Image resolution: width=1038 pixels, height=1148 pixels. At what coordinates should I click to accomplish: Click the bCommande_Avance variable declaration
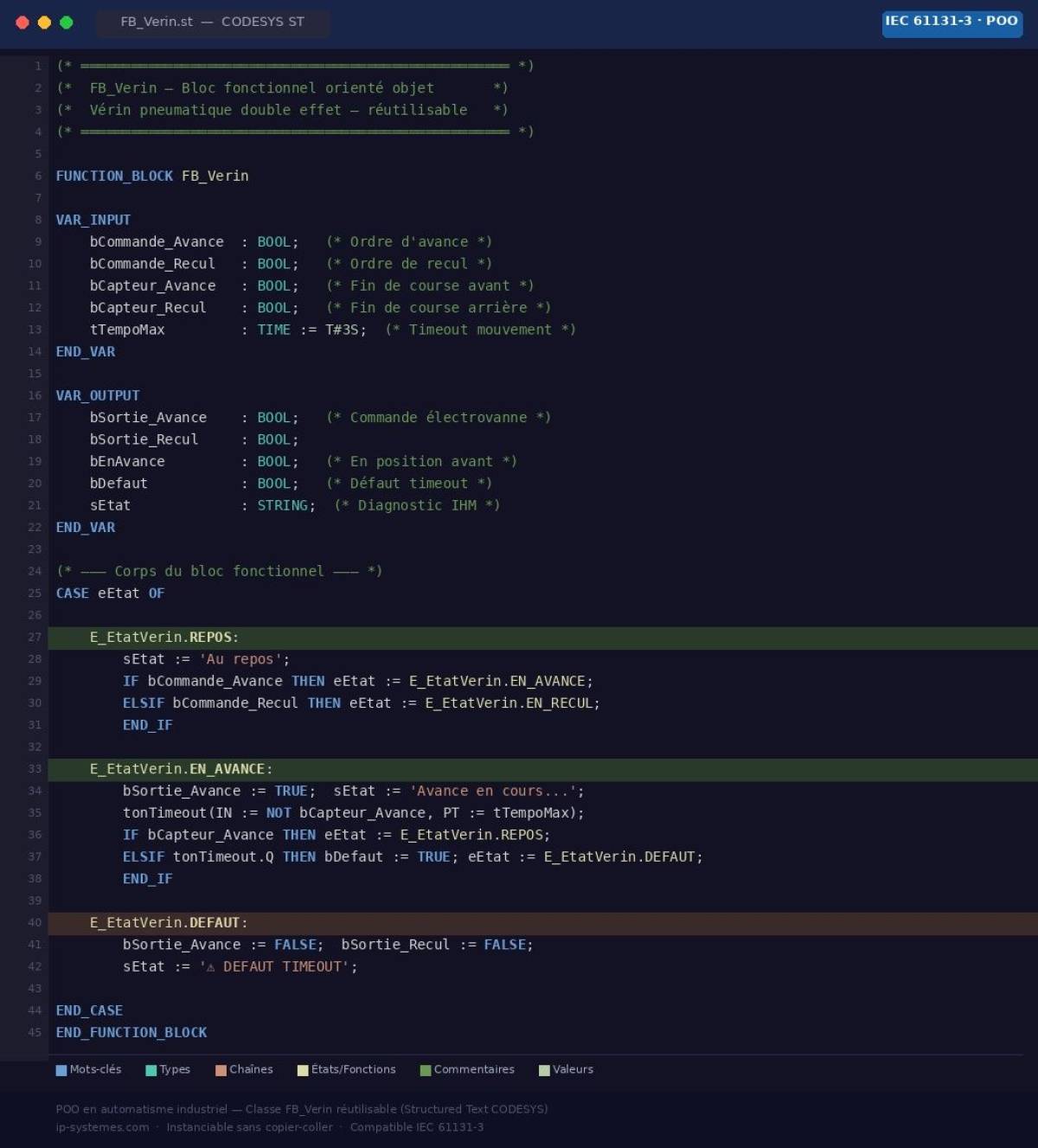click(194, 241)
